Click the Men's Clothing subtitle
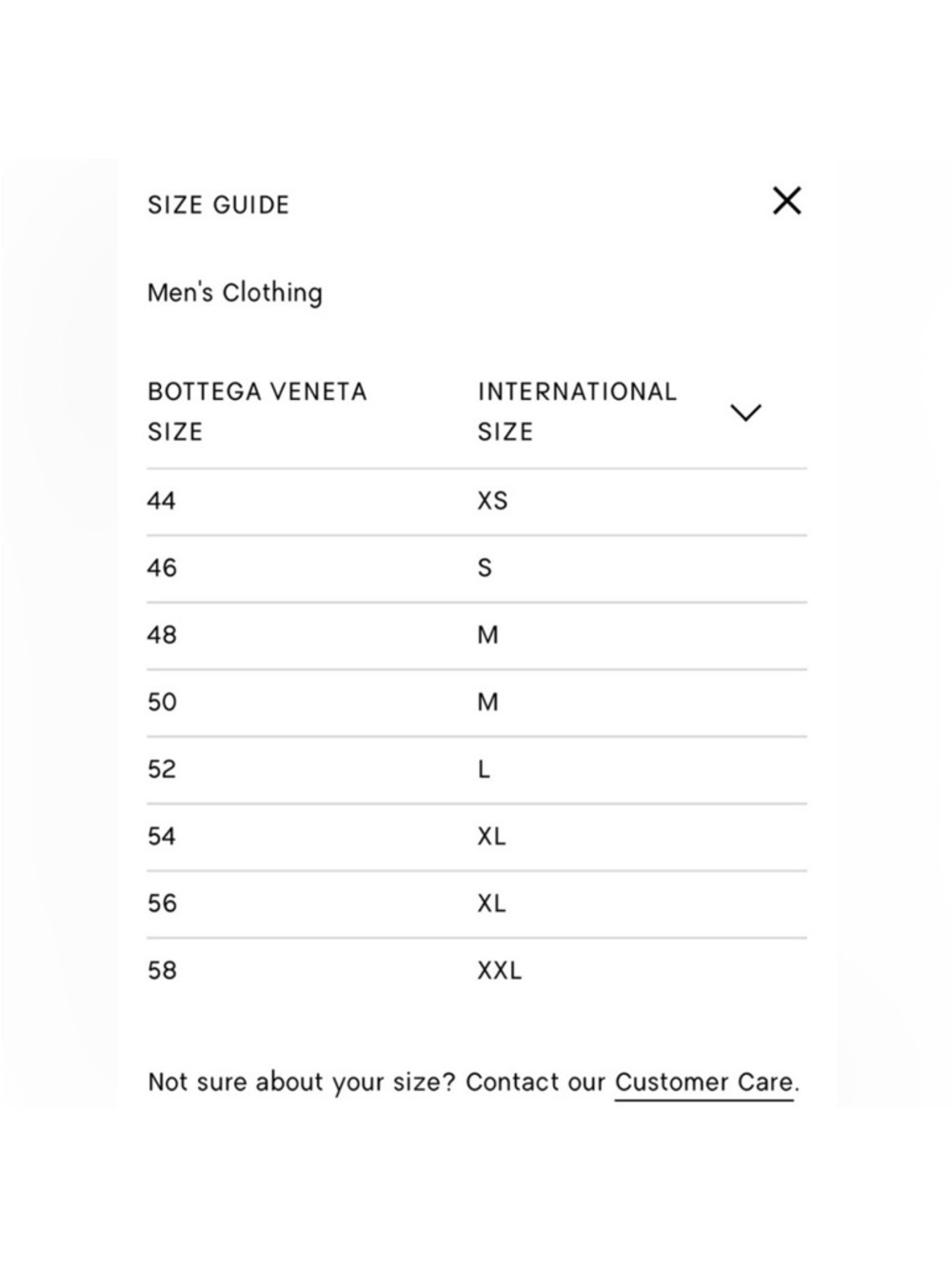Image resolution: width=952 pixels, height=1269 pixels. click(235, 292)
